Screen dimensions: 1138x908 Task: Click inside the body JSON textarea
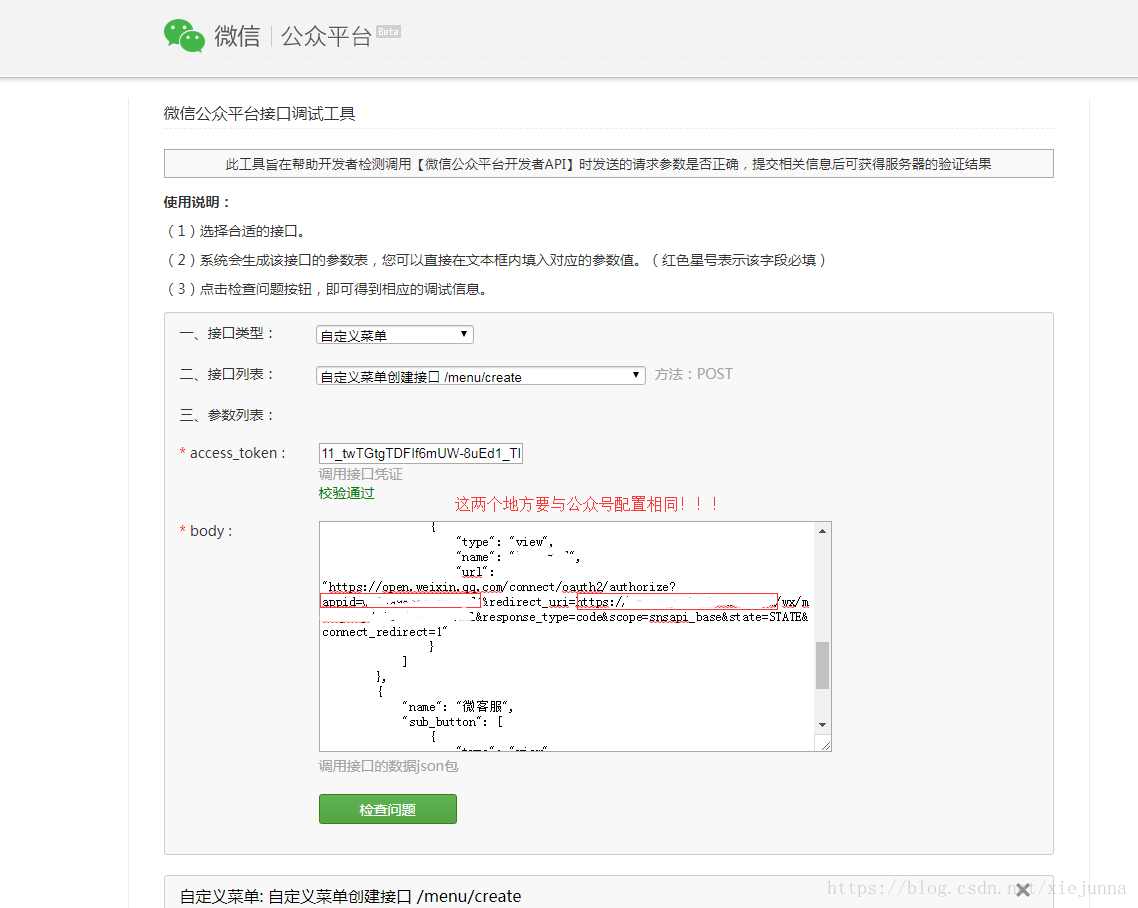567,636
